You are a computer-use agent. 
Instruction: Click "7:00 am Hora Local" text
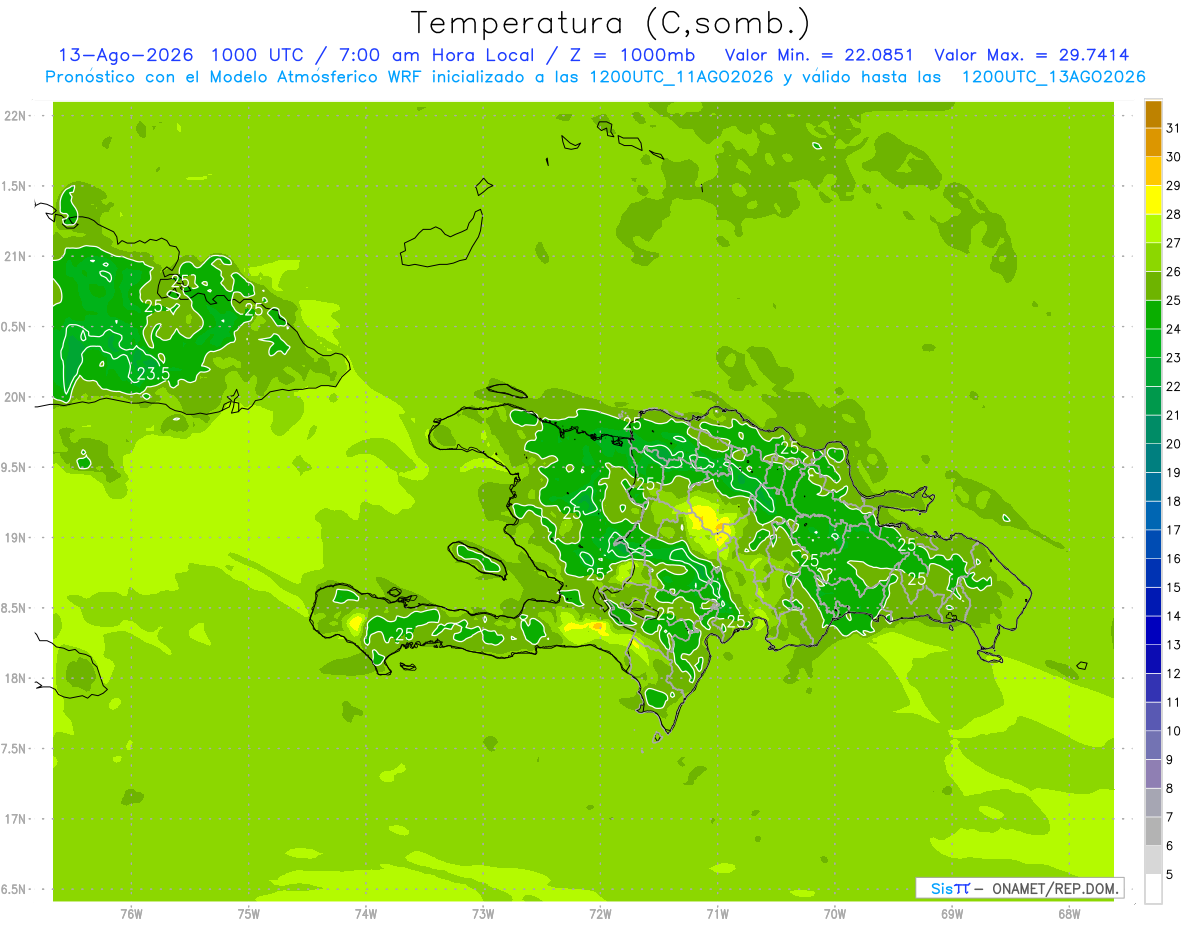tap(435, 55)
